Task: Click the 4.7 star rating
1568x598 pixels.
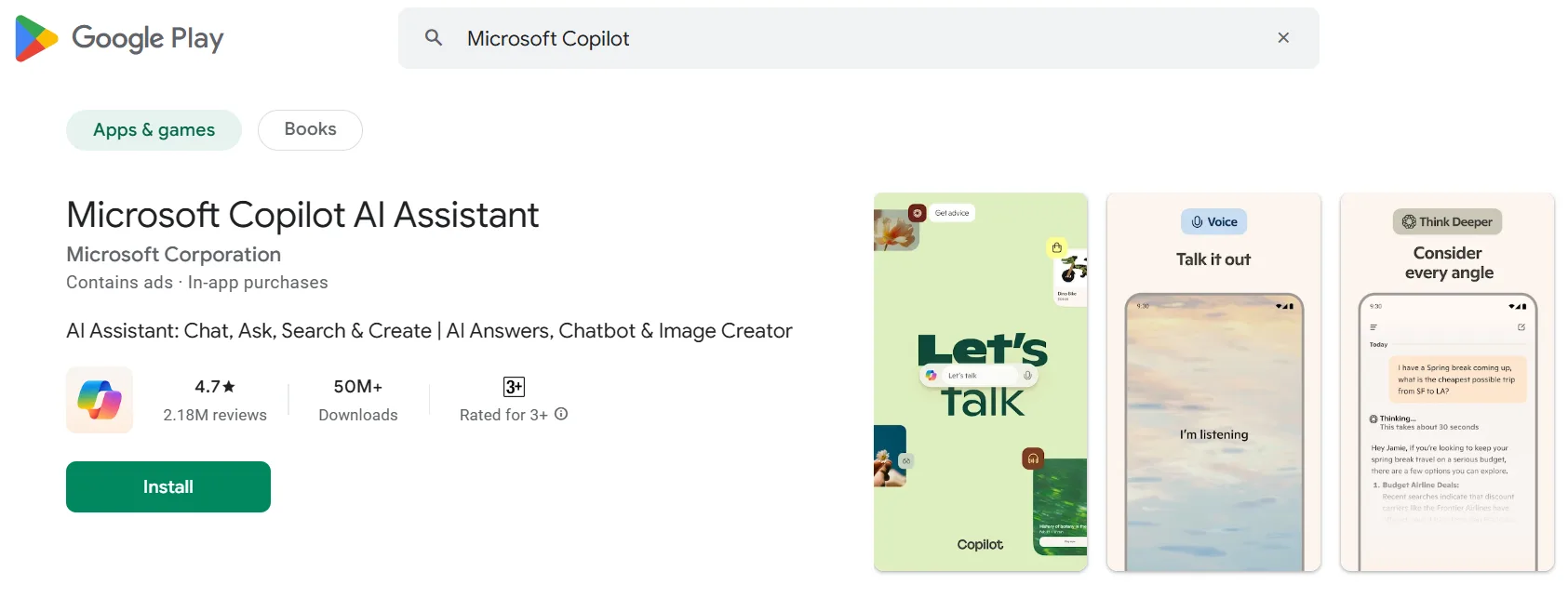Action: point(215,387)
